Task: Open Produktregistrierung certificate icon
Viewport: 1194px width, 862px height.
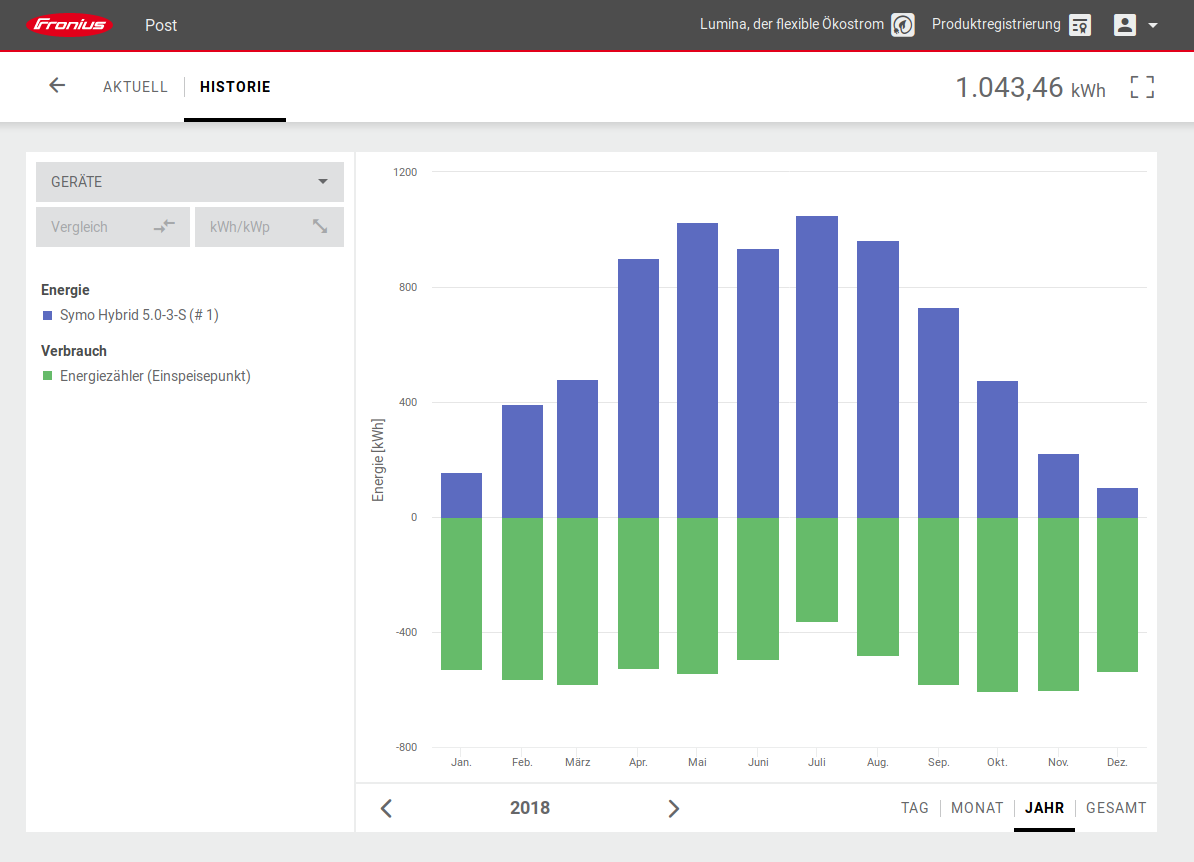Action: coord(1079,25)
